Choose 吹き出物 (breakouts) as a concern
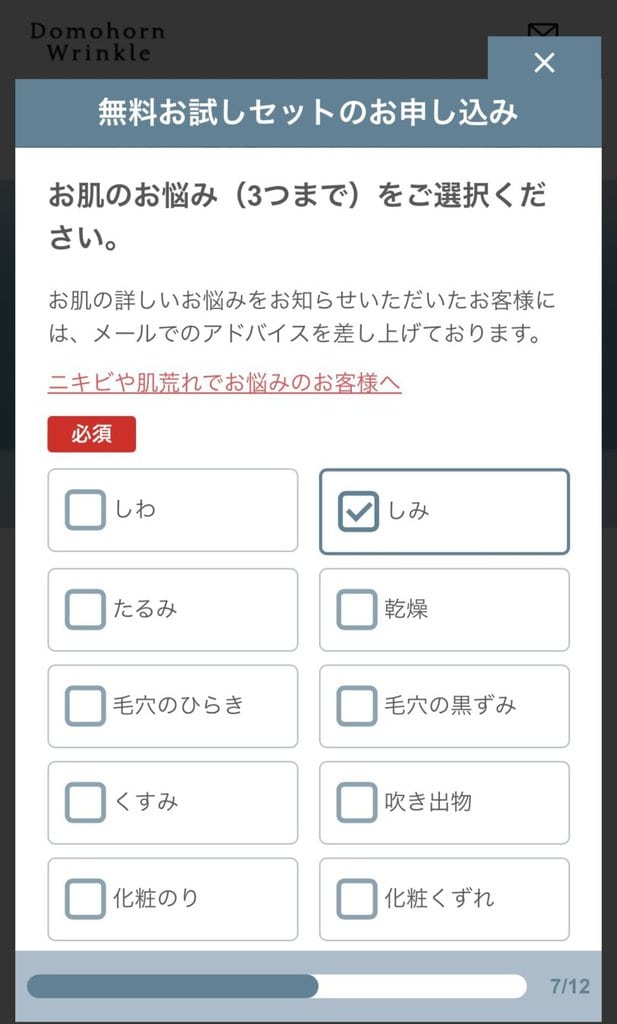The width and height of the screenshot is (617, 1024). point(356,802)
